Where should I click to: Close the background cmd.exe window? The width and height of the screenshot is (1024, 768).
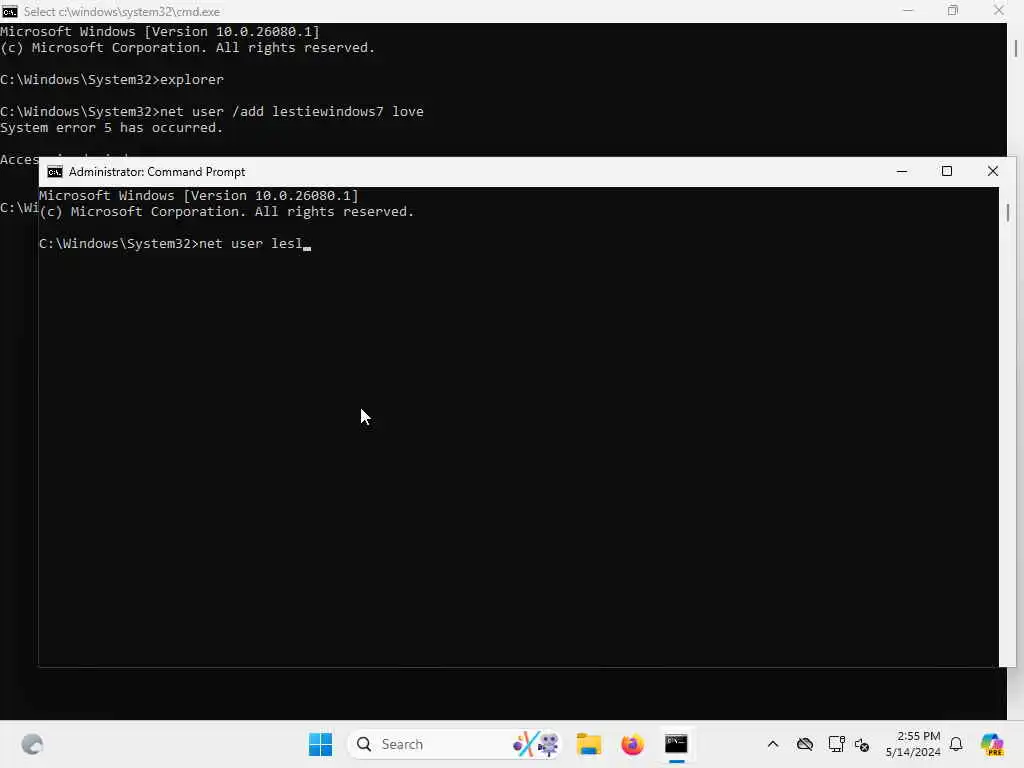(999, 10)
